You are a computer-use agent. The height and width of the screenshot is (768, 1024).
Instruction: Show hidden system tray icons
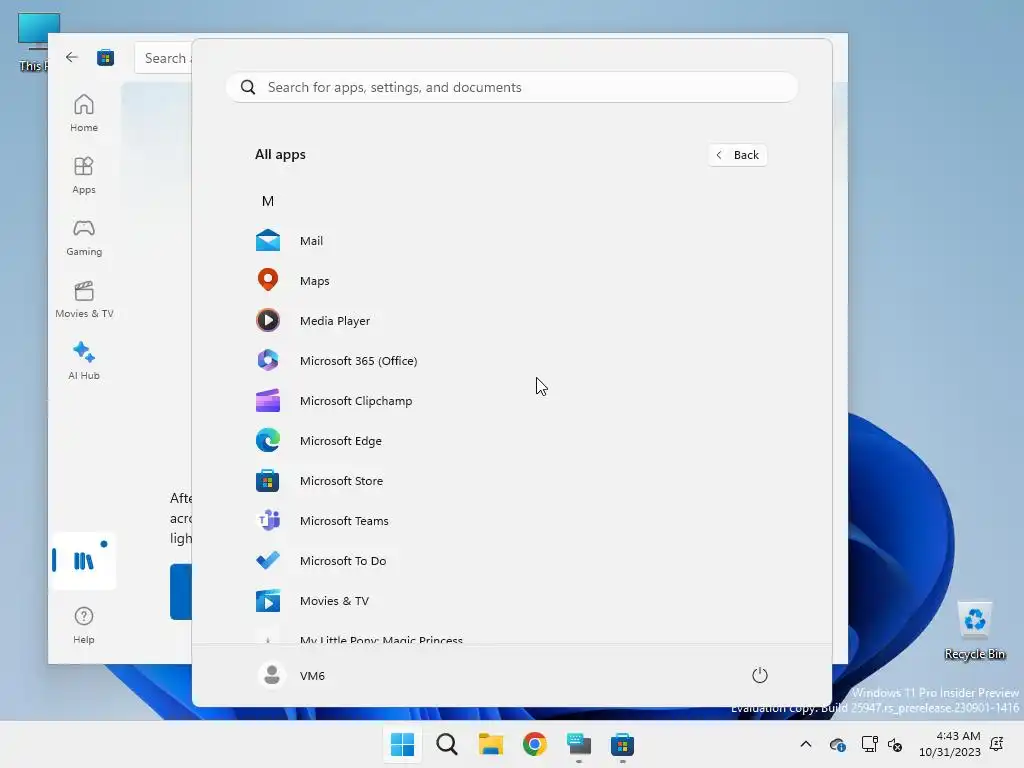click(x=806, y=744)
